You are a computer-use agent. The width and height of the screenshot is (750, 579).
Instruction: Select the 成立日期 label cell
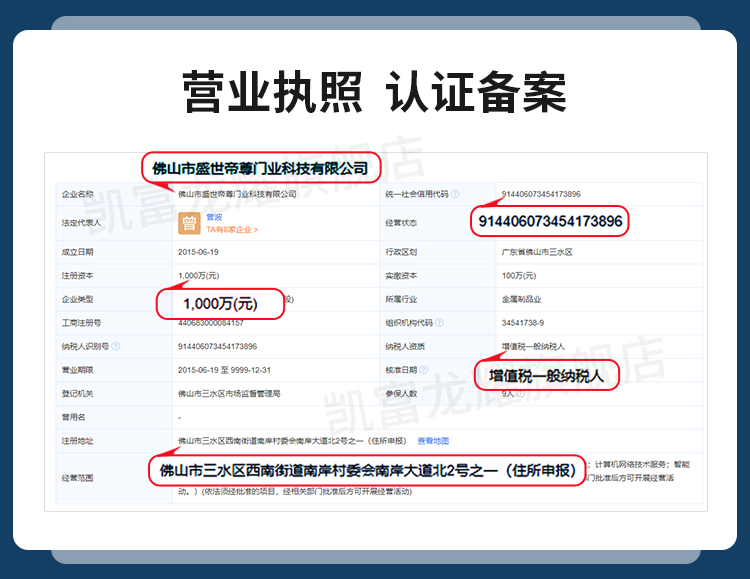114,252
